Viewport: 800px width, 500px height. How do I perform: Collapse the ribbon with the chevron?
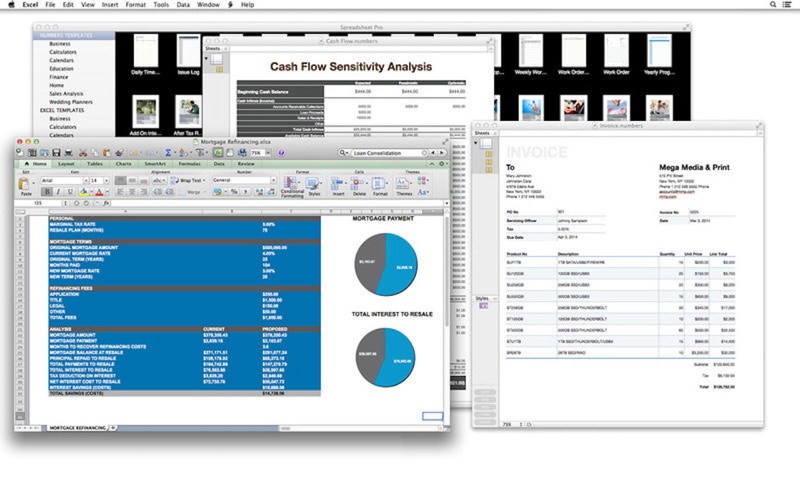pos(432,164)
